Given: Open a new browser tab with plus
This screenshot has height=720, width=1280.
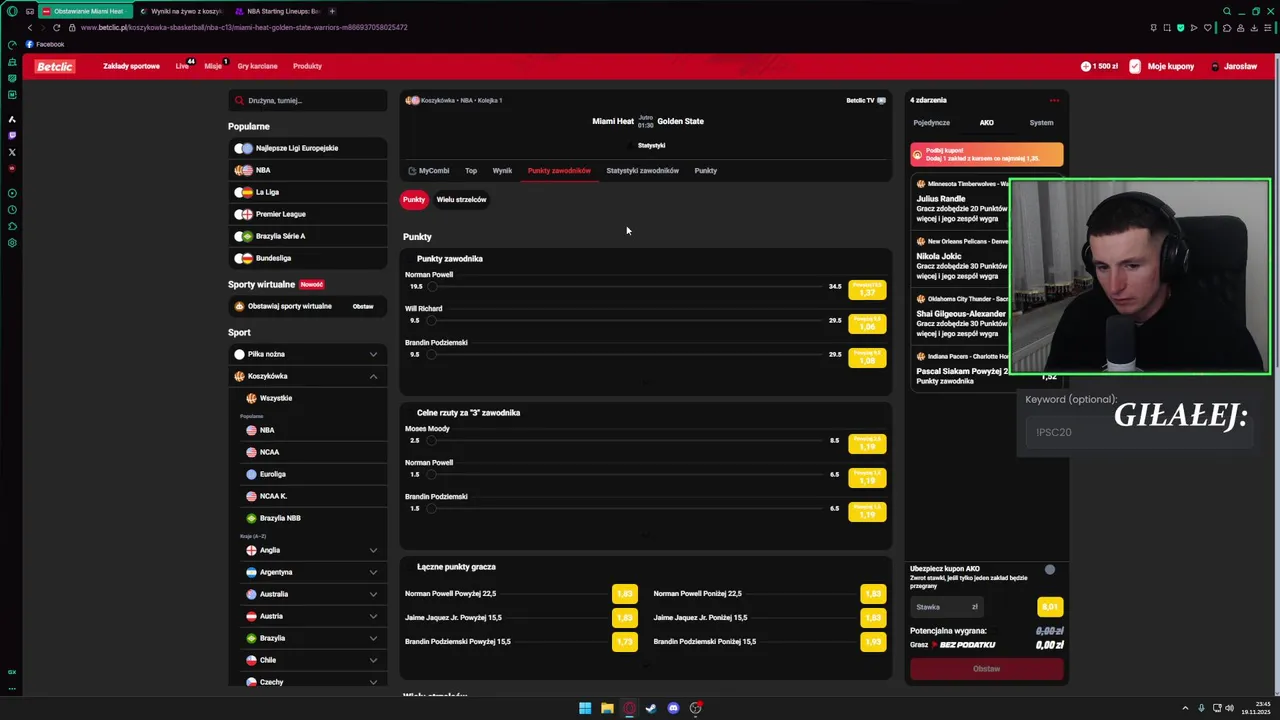Looking at the screenshot, I should (x=332, y=11).
